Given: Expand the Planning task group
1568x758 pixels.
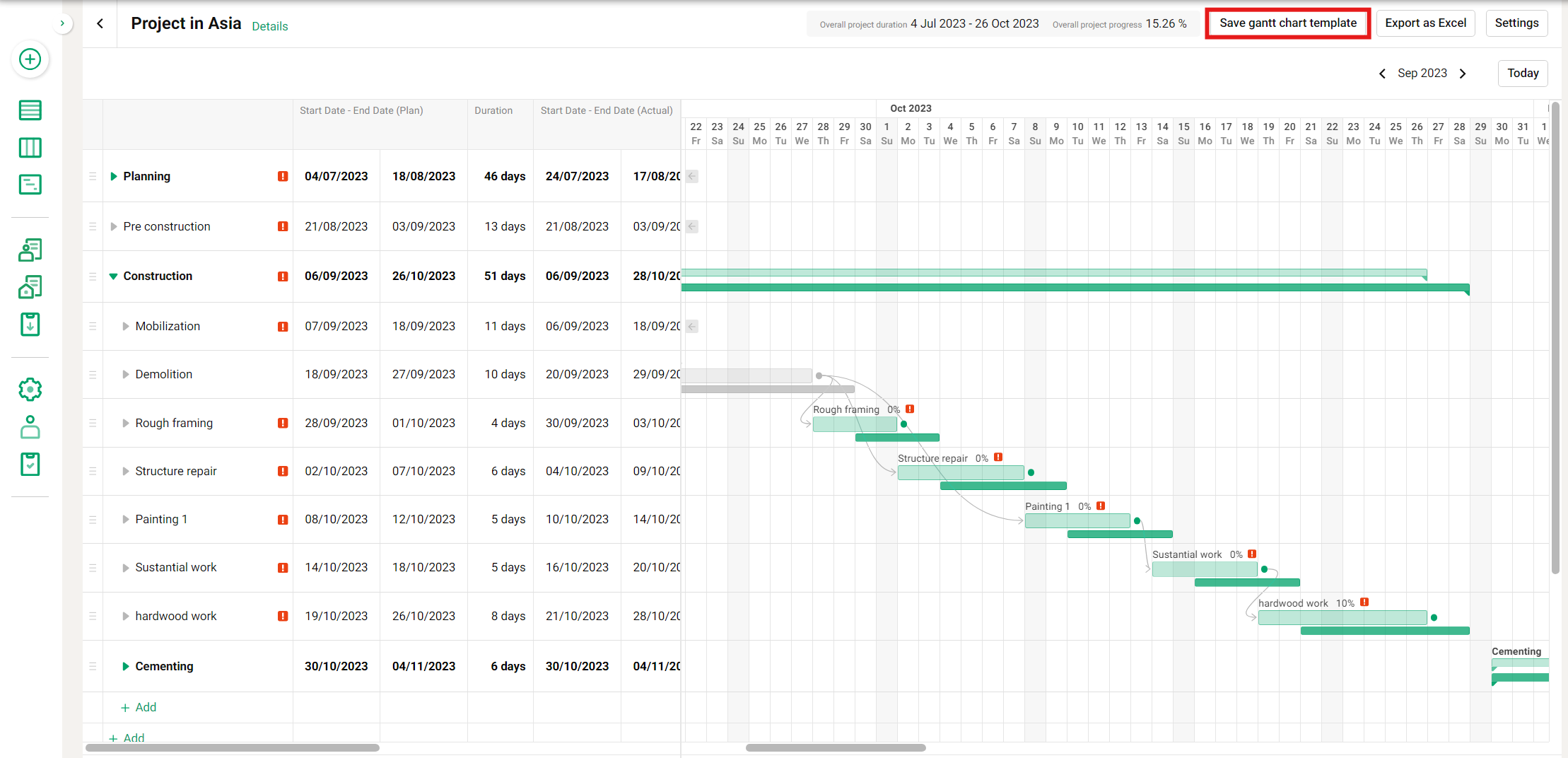Looking at the screenshot, I should click(x=113, y=176).
